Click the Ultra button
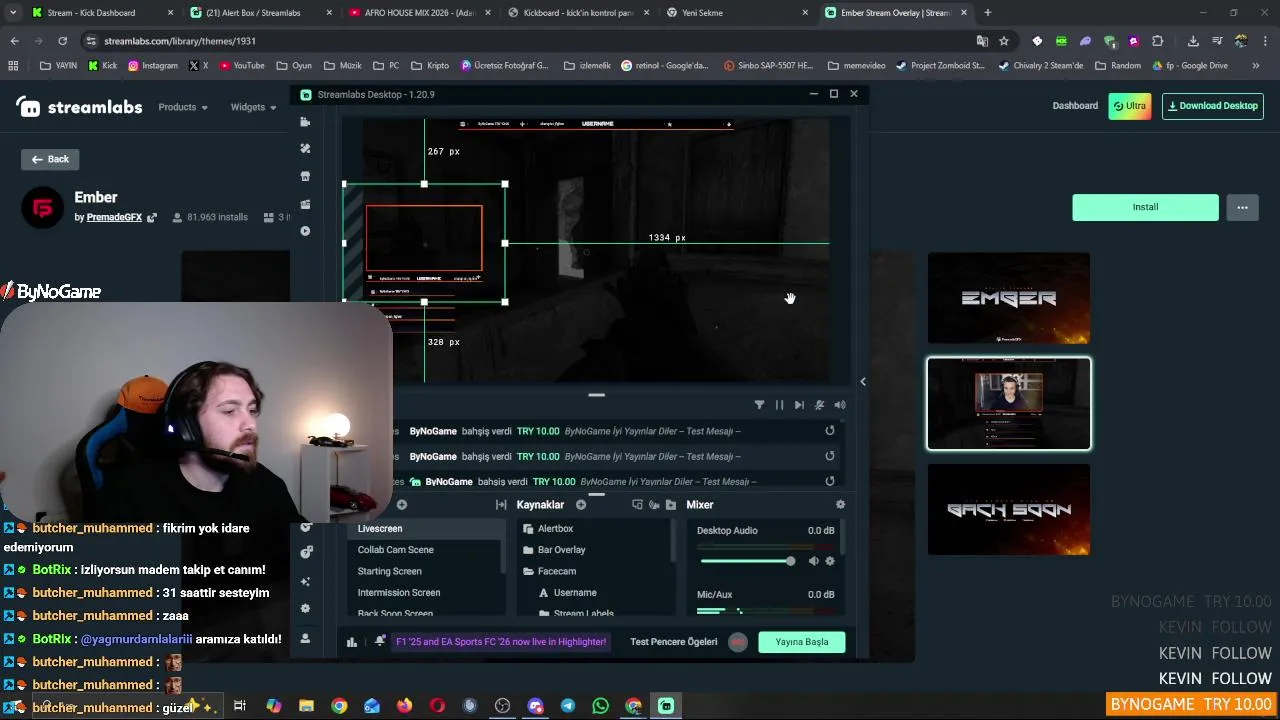This screenshot has width=1280, height=720. point(1130,106)
